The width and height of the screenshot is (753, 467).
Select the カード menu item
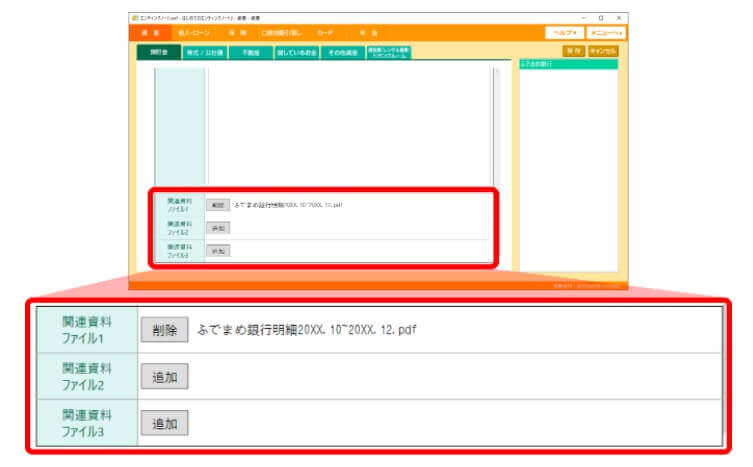pyautogui.click(x=325, y=33)
